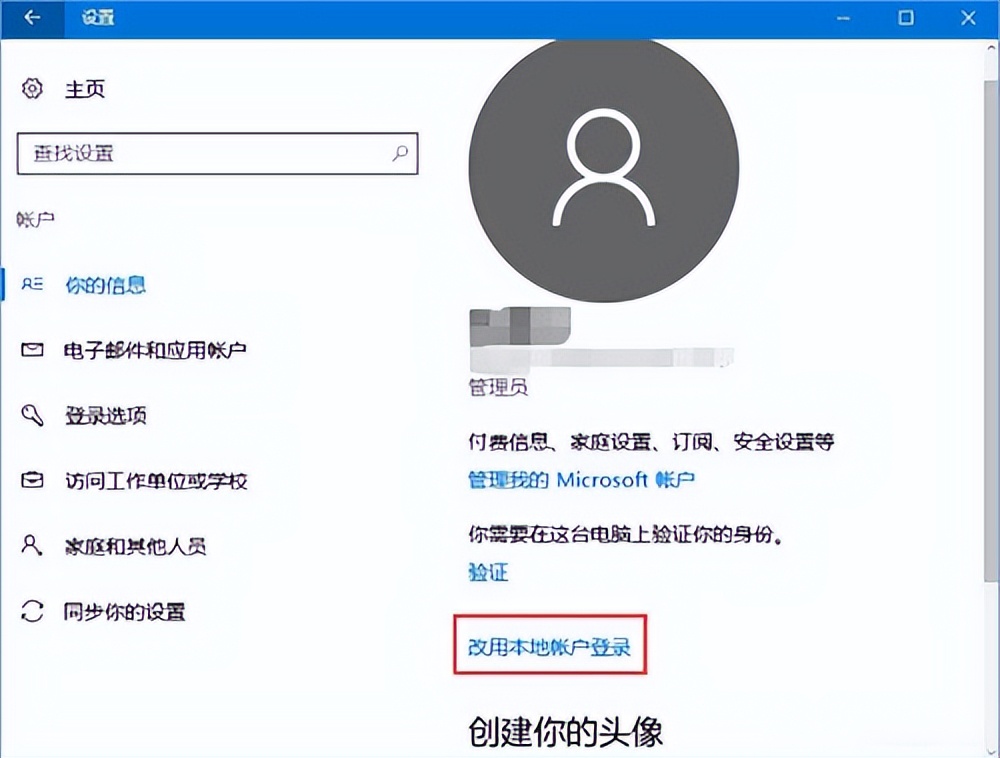Click the highlighted 改用本地帐户登录 link
Screen dimensions: 1000x758
click(x=551, y=647)
